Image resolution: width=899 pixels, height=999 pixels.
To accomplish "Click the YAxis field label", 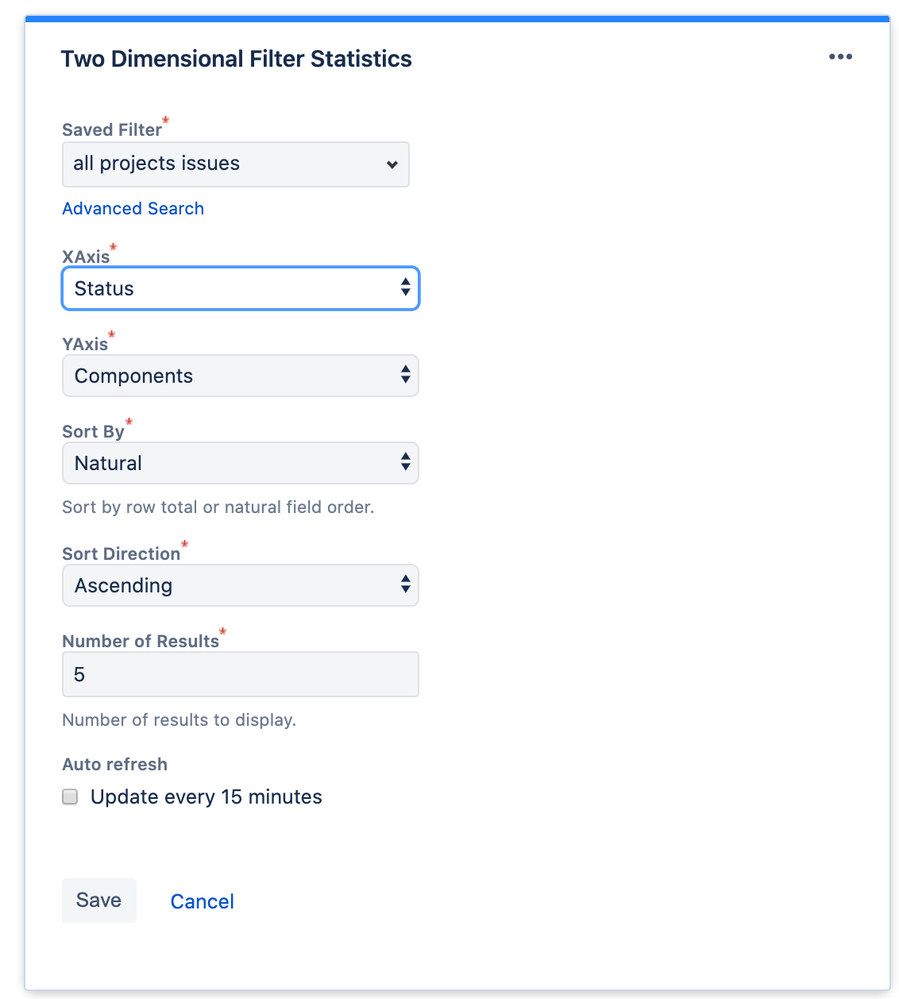I will (x=85, y=344).
